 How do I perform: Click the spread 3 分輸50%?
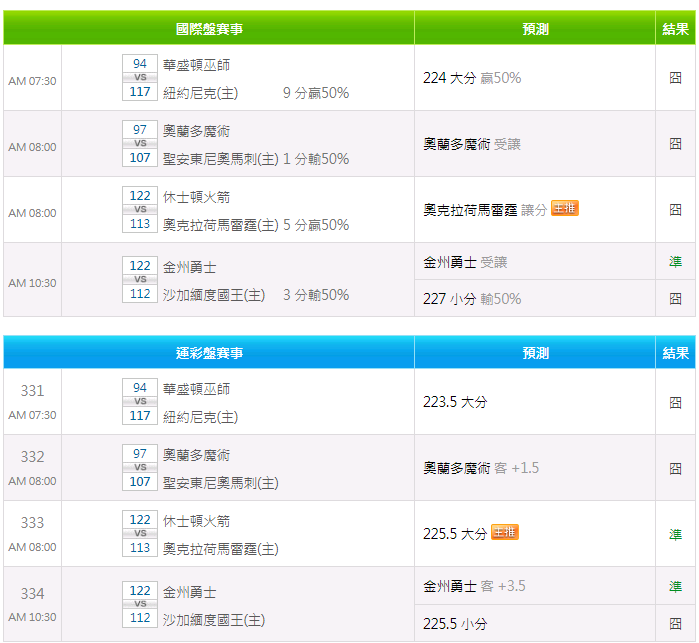[316, 295]
